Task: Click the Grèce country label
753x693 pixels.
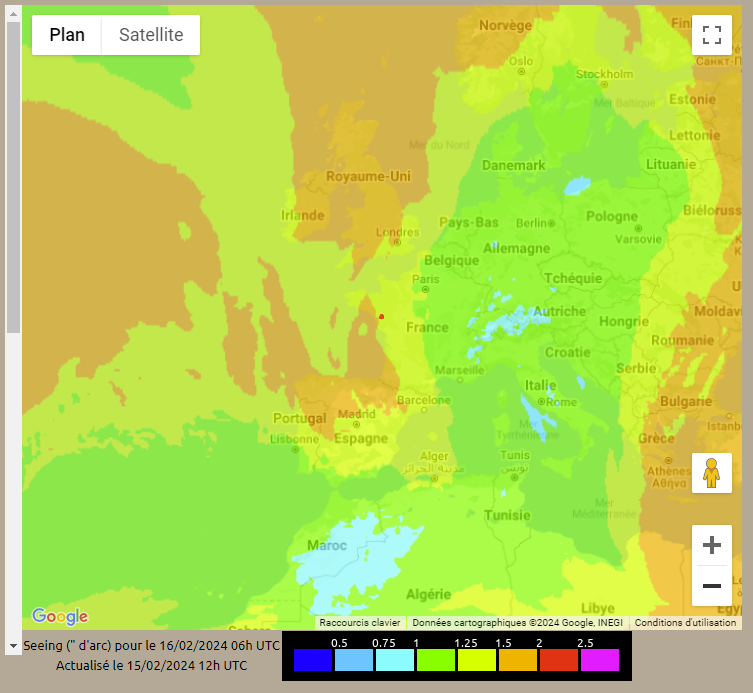Action: coord(656,438)
